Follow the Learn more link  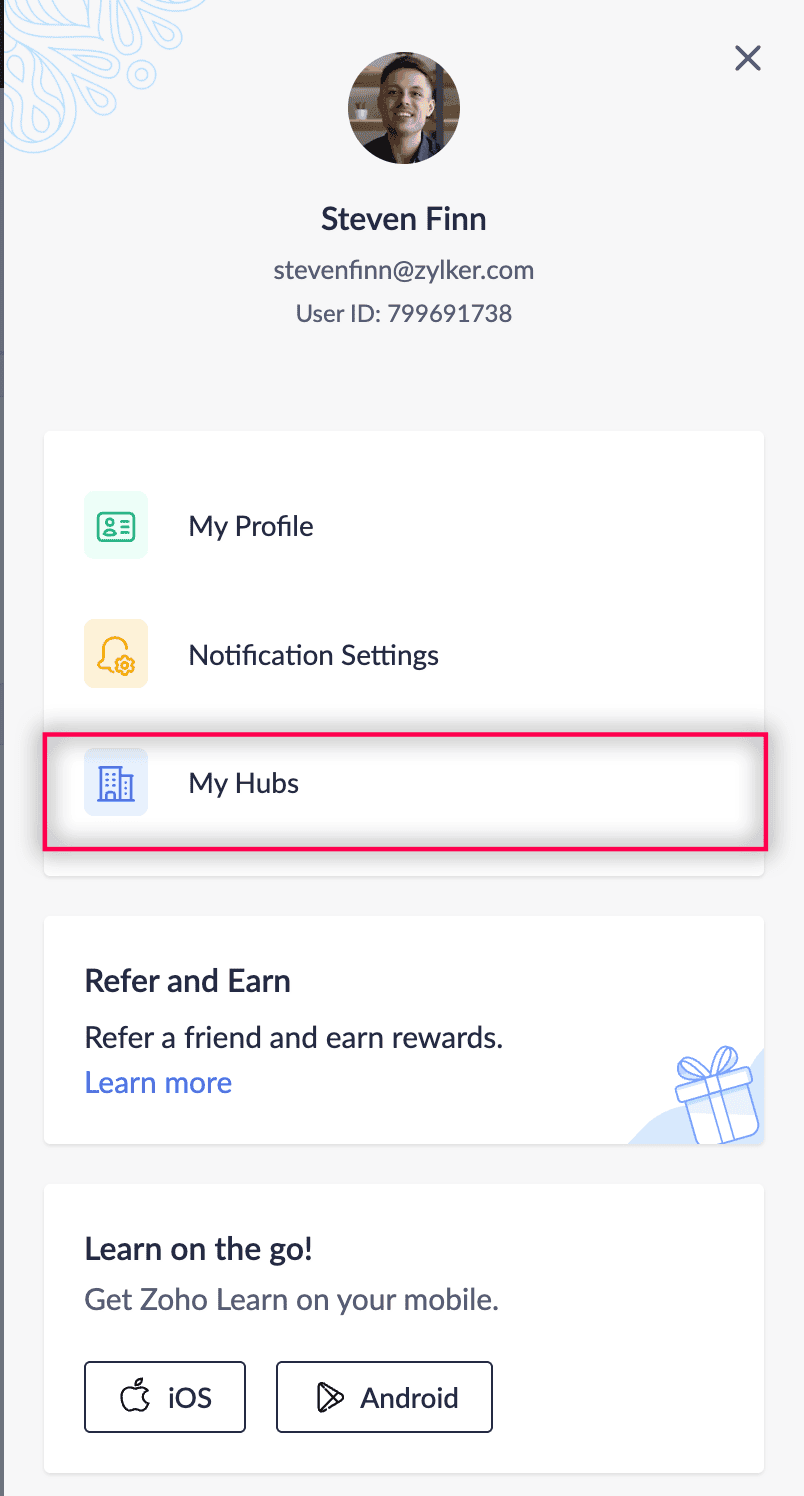point(158,1082)
